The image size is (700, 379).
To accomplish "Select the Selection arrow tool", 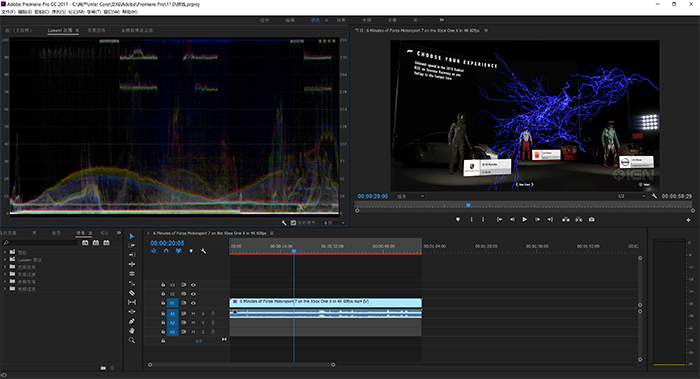I will [132, 236].
